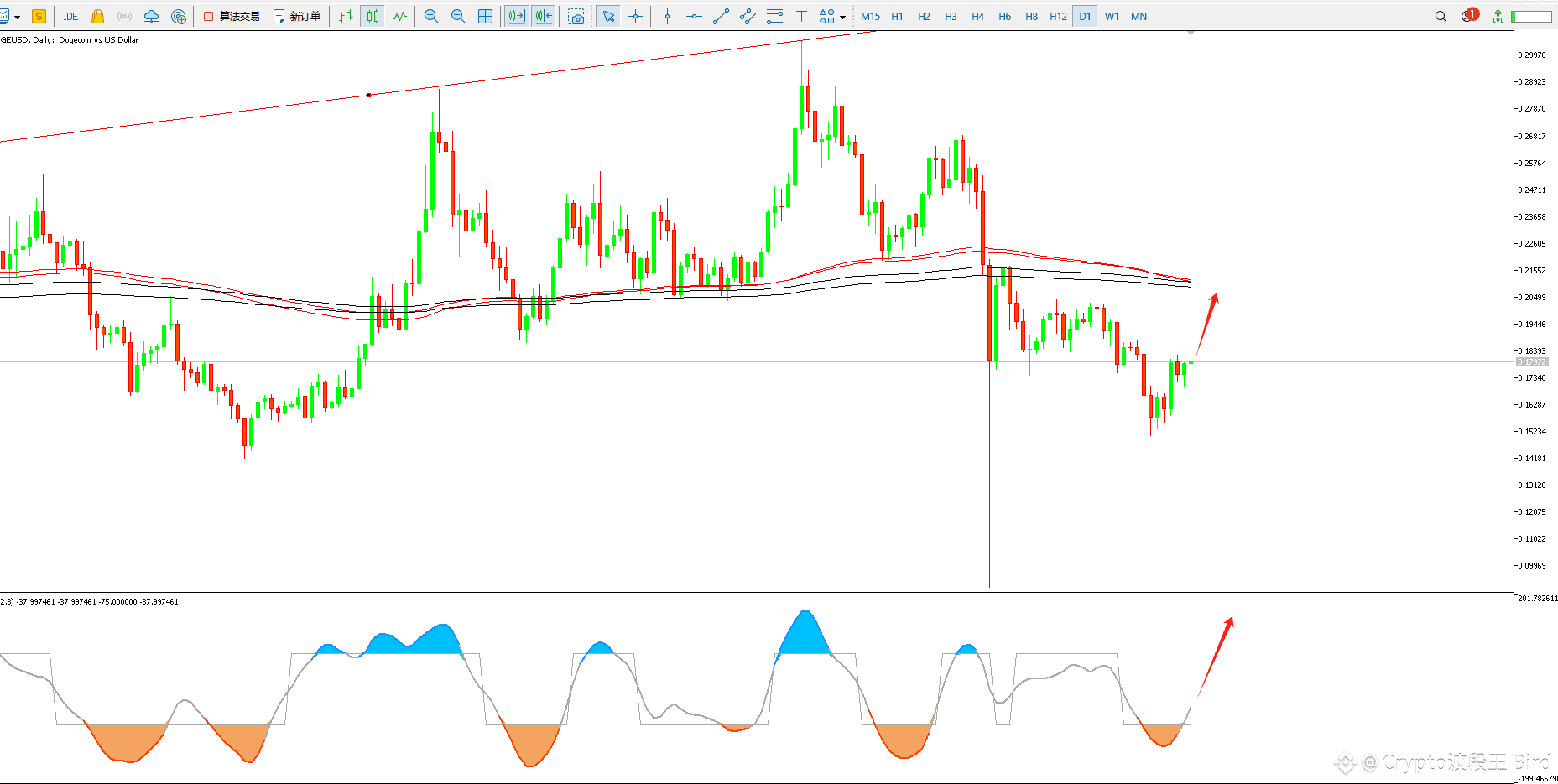
Task: Switch to line chart view
Action: coord(399,16)
